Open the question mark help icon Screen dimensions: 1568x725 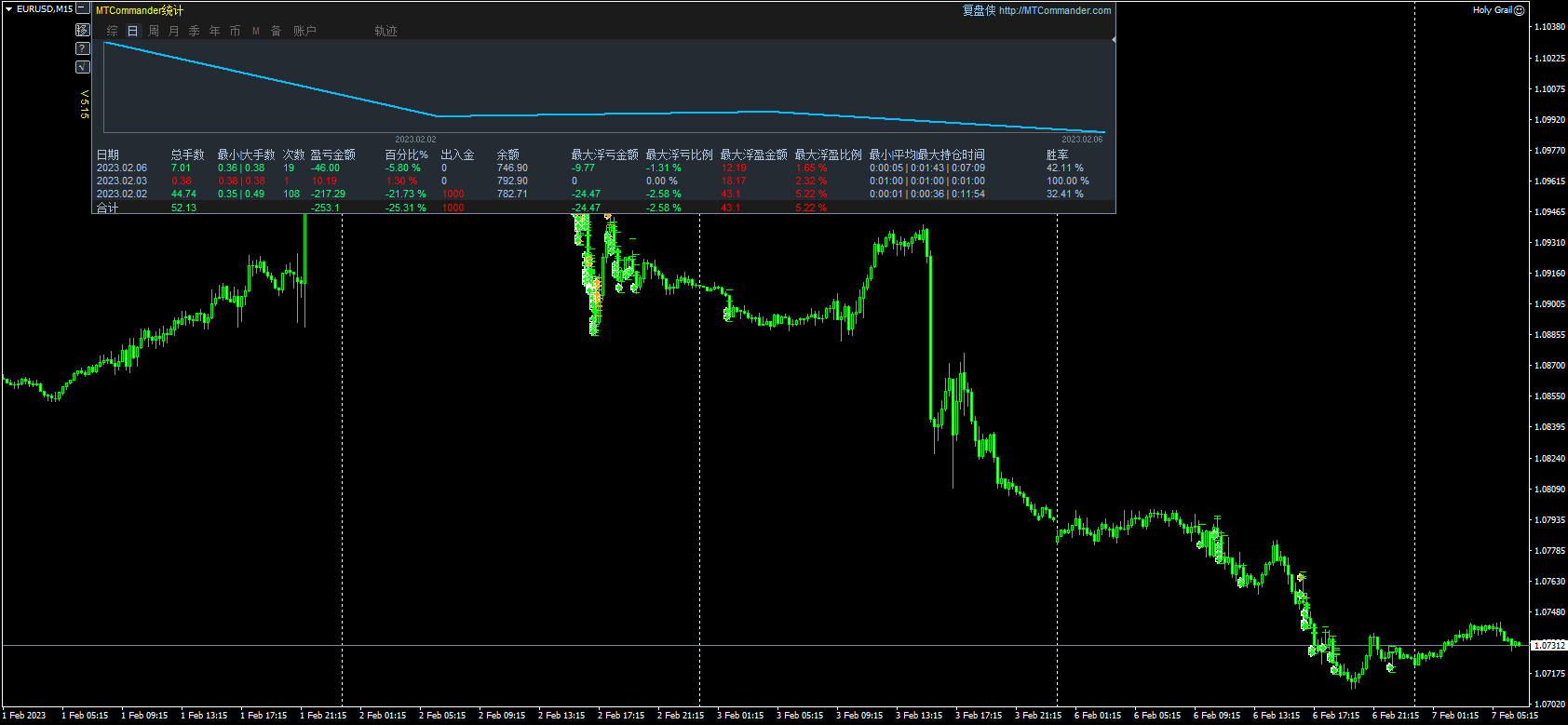[x=83, y=48]
